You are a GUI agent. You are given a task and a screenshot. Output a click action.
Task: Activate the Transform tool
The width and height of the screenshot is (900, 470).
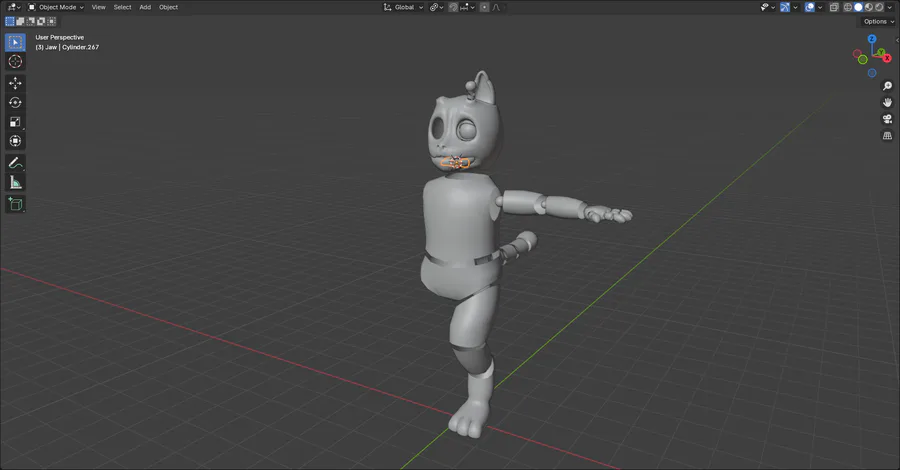tap(15, 141)
